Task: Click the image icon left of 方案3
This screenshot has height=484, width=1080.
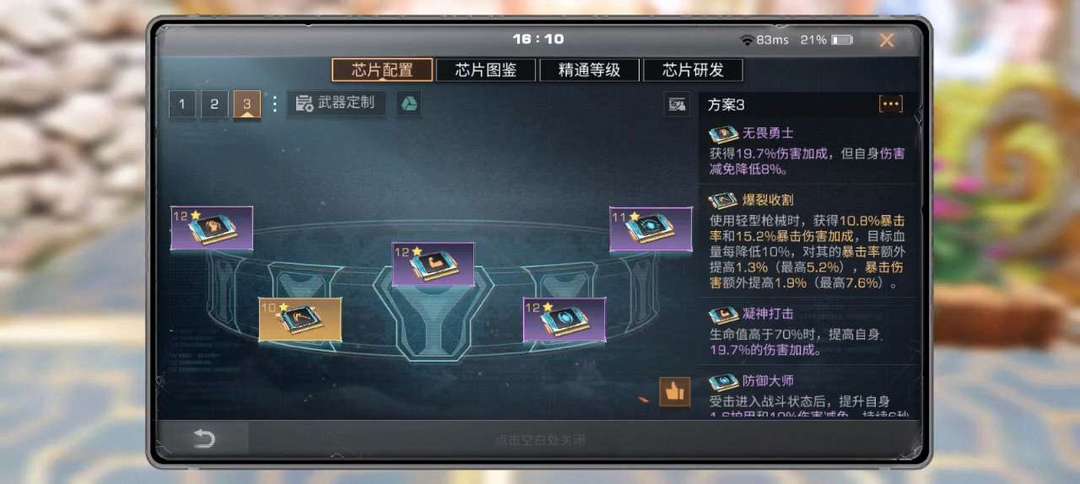Action: click(x=677, y=105)
